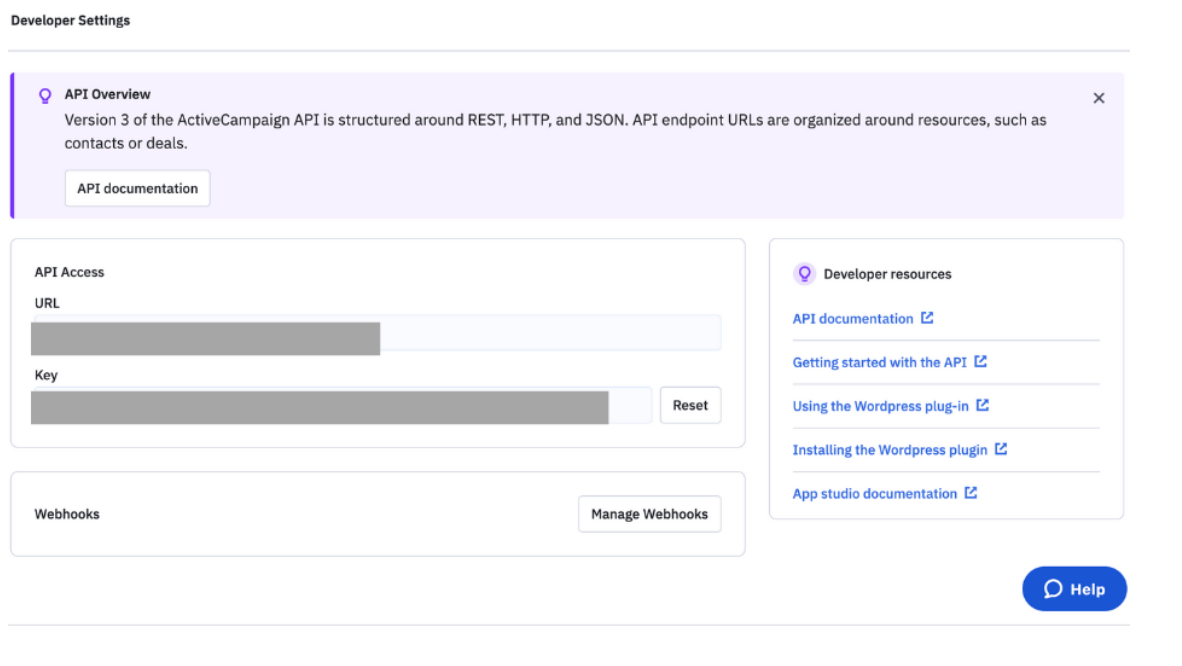The image size is (1182, 666).
Task: Click the API Key field
Action: point(341,406)
